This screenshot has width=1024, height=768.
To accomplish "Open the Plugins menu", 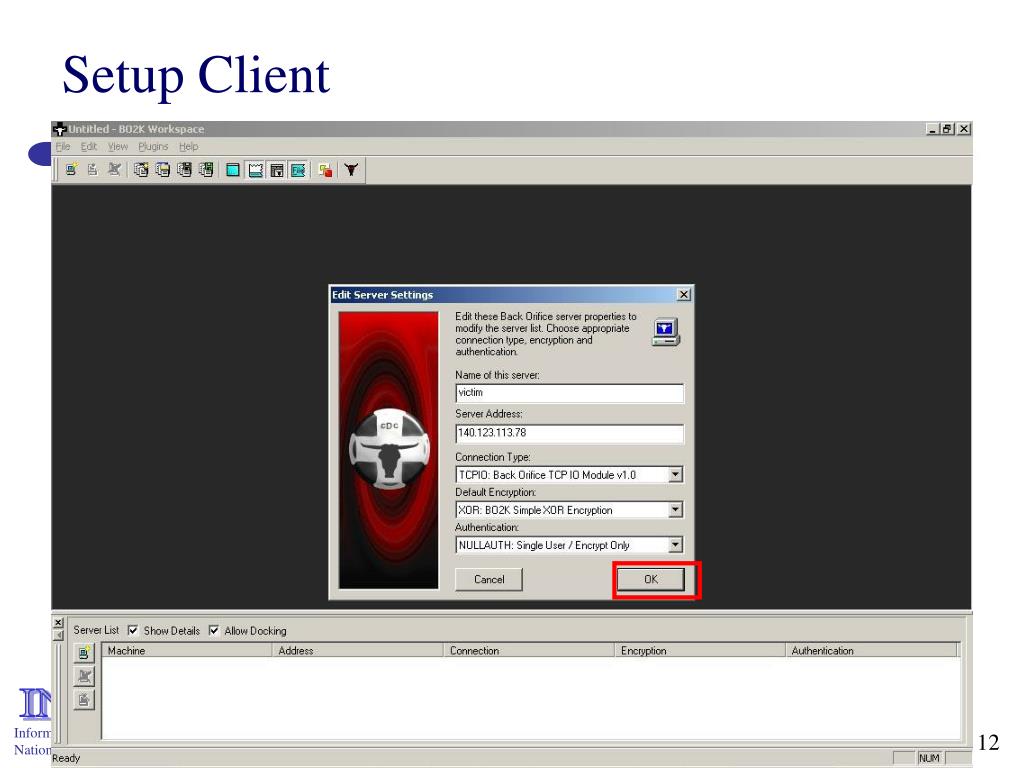I will pyautogui.click(x=153, y=146).
